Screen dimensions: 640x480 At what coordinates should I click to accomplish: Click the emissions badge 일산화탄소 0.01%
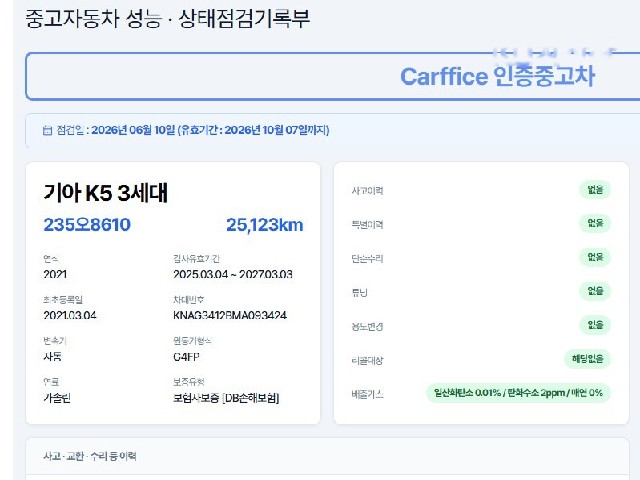pos(518,393)
